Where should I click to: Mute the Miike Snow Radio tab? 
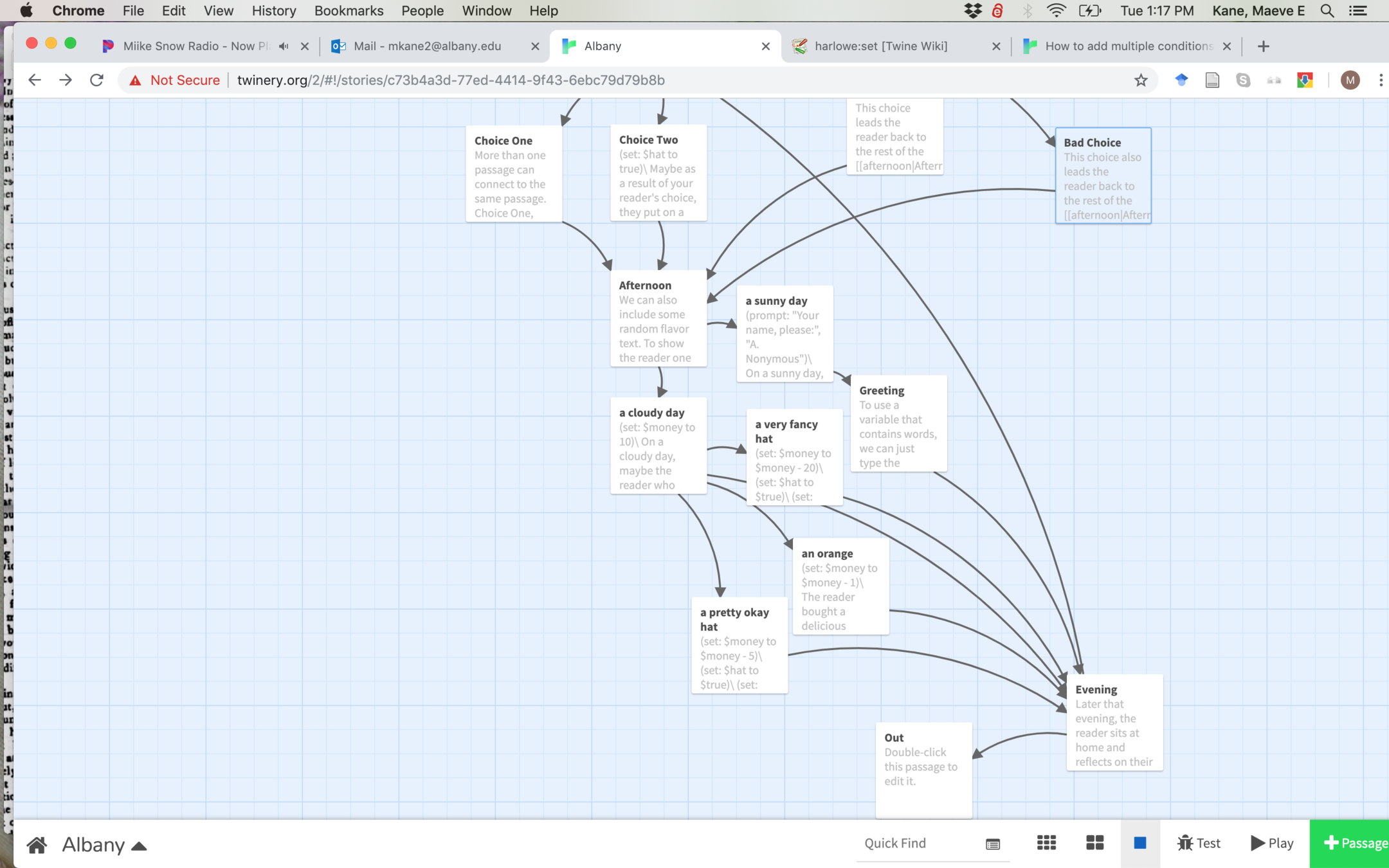(x=284, y=46)
